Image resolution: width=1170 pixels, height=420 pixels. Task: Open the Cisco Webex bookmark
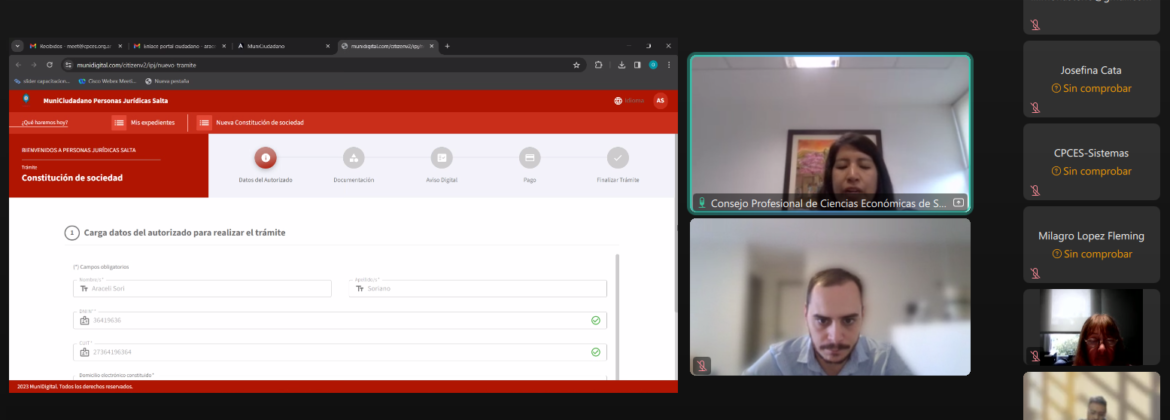[x=108, y=81]
